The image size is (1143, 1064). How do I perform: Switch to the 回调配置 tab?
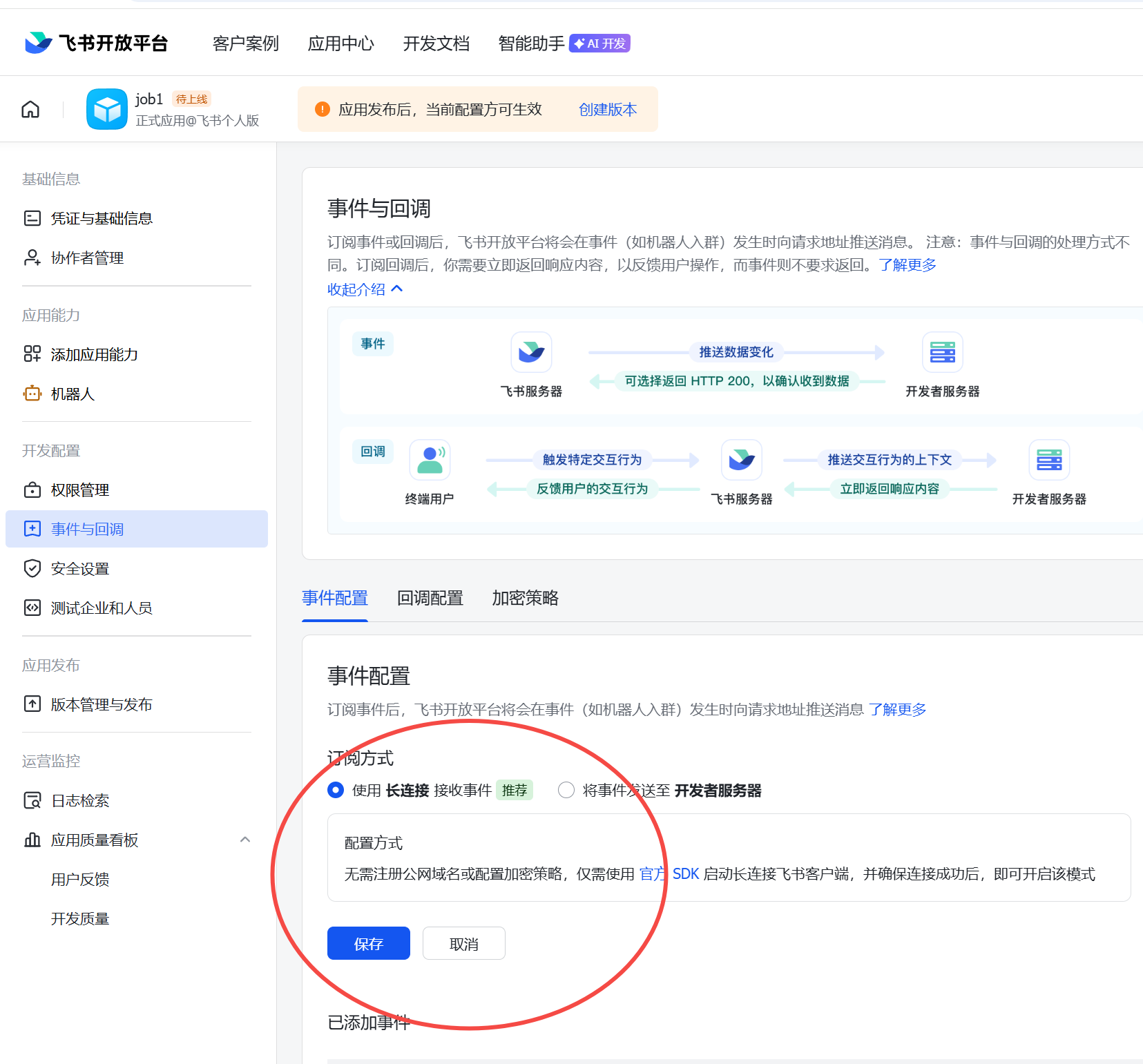(430, 598)
